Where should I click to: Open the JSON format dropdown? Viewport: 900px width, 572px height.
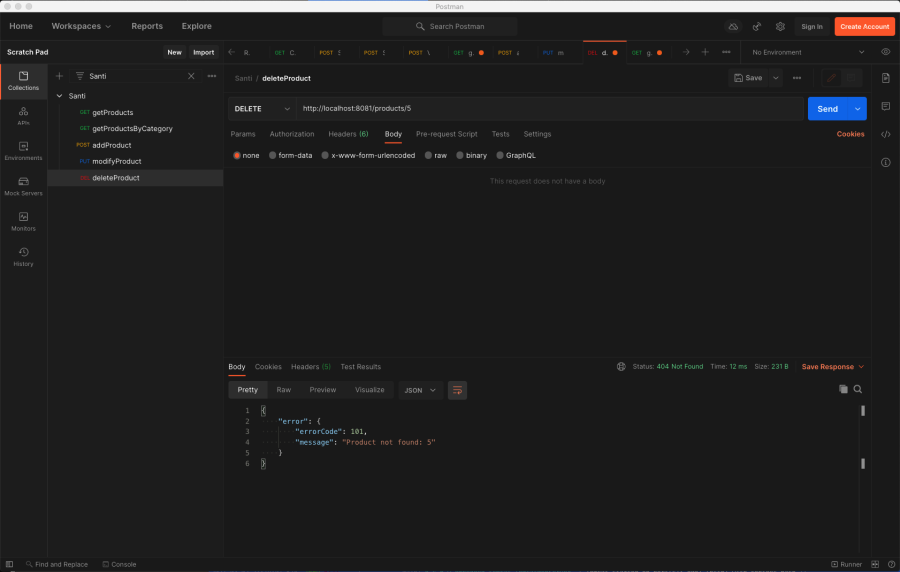click(420, 390)
